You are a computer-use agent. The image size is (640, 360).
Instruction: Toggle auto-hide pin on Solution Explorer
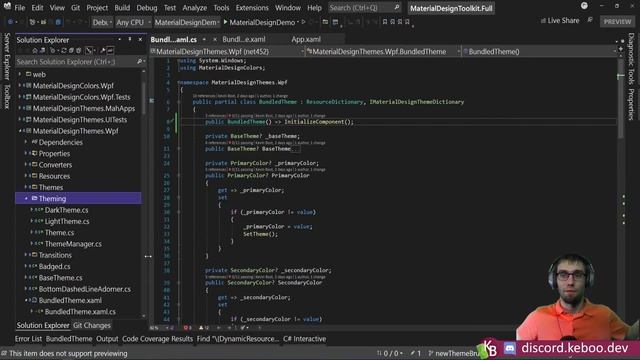[130, 39]
